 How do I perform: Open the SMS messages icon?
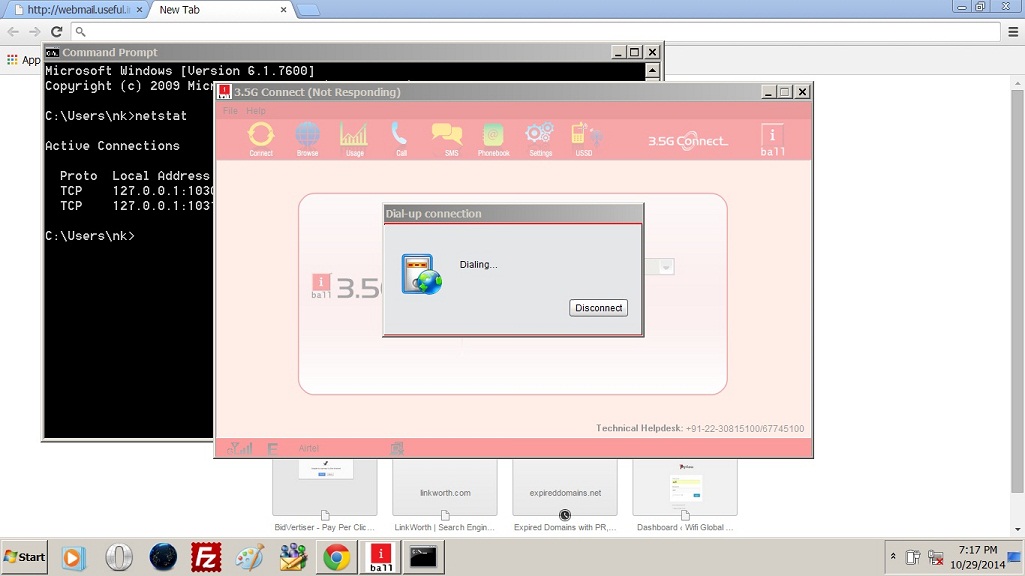pyautogui.click(x=447, y=137)
